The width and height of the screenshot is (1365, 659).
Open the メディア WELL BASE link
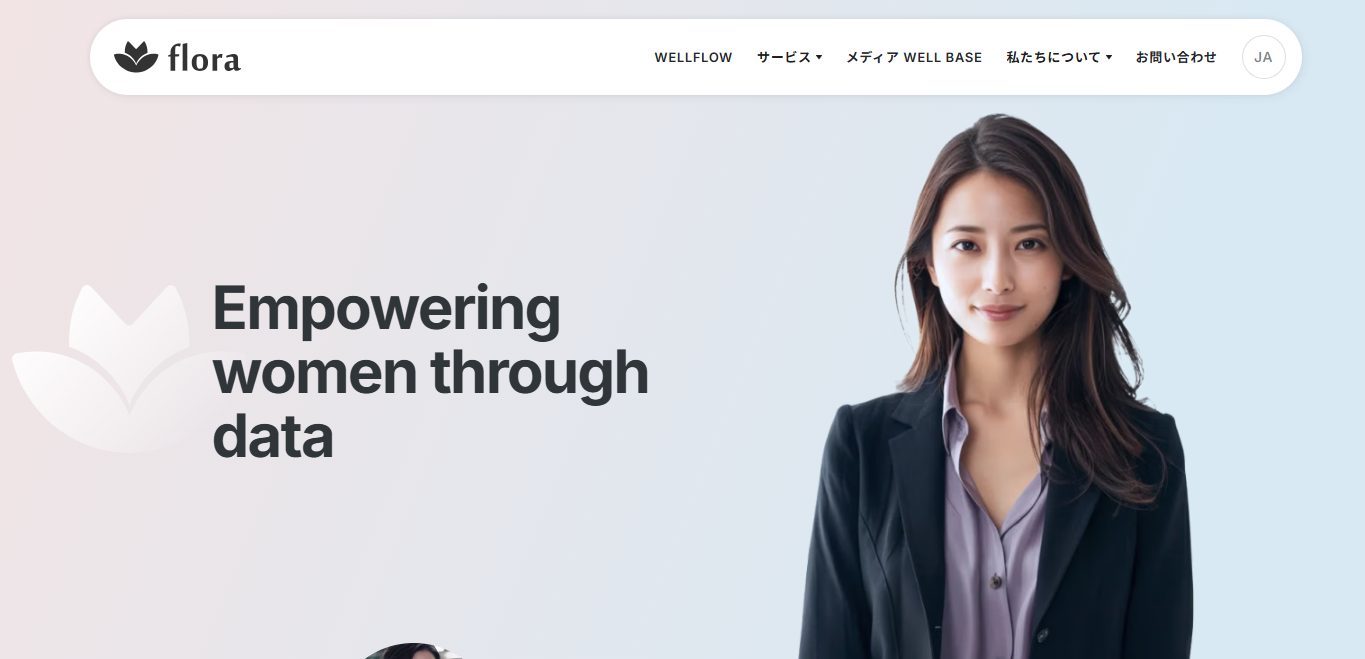click(x=914, y=58)
